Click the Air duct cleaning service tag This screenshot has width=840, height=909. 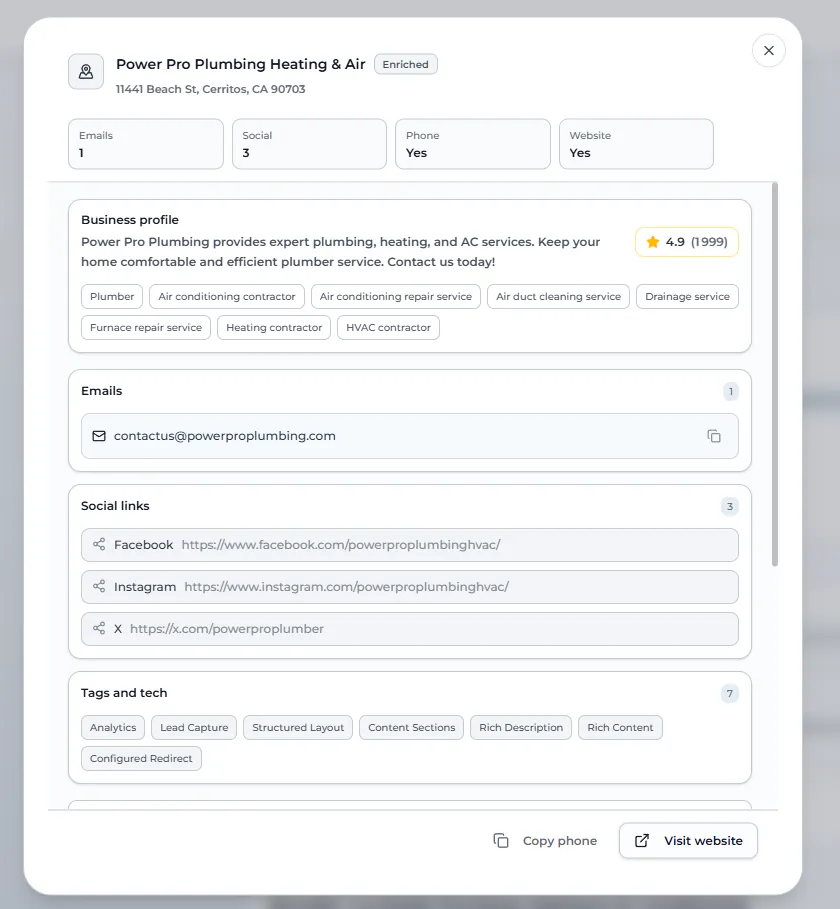coord(558,296)
